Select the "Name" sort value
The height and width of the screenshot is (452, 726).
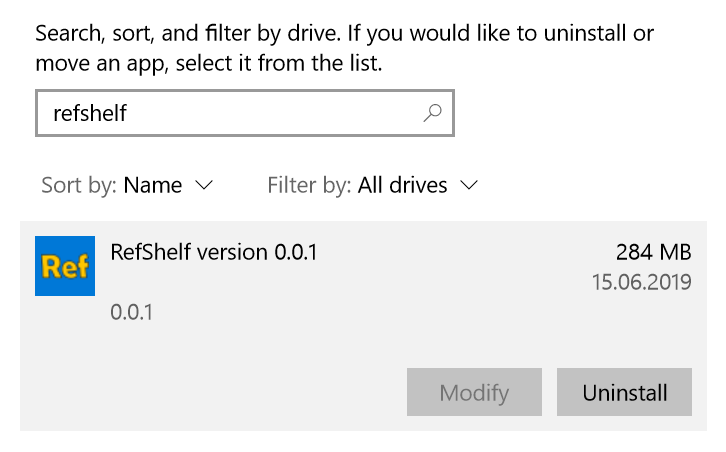(153, 185)
